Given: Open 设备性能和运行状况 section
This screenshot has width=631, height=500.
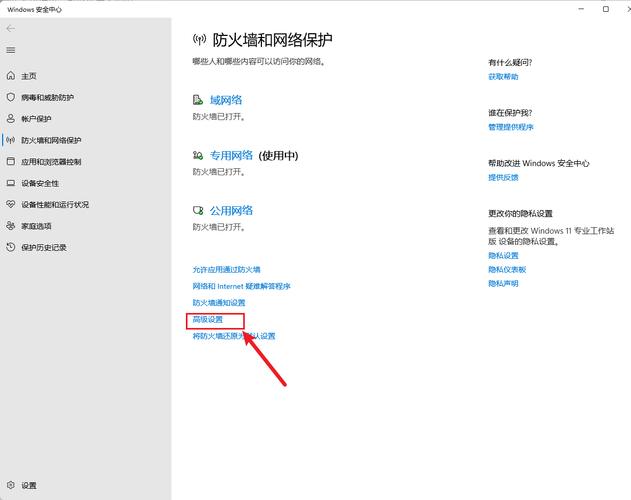Looking at the screenshot, I should click(55, 205).
